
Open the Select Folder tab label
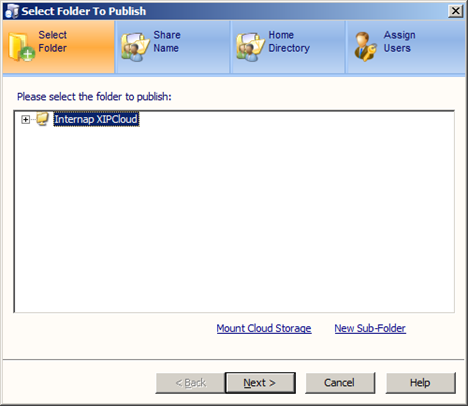point(53,41)
